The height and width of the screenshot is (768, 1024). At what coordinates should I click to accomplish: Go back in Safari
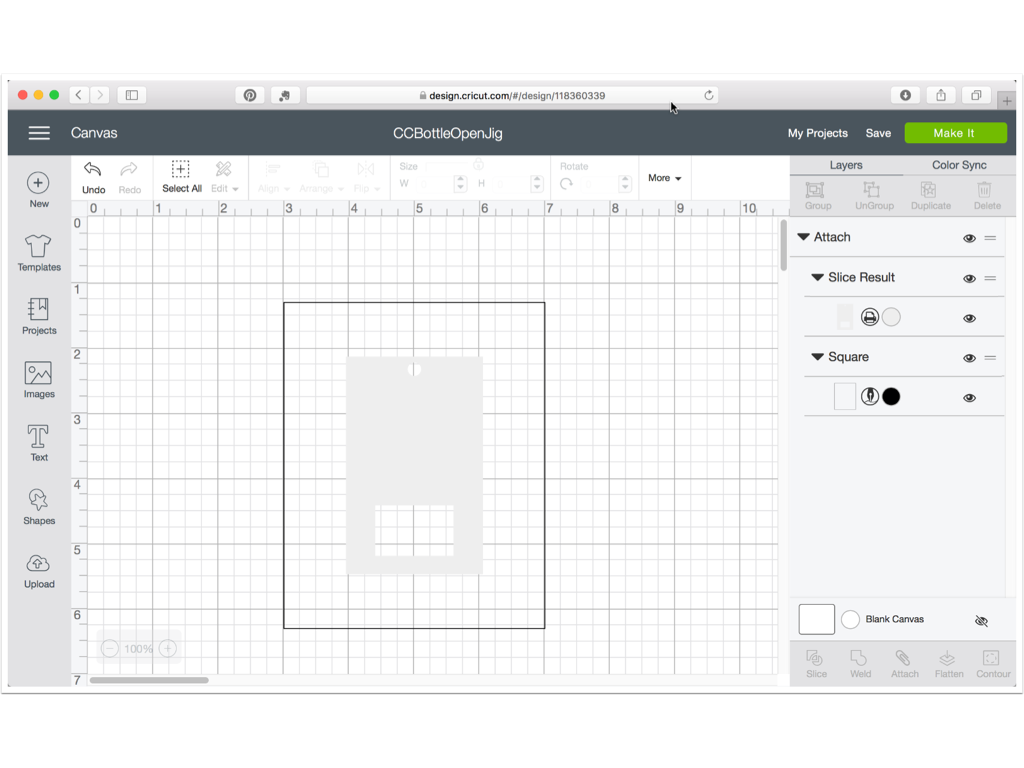pyautogui.click(x=79, y=95)
